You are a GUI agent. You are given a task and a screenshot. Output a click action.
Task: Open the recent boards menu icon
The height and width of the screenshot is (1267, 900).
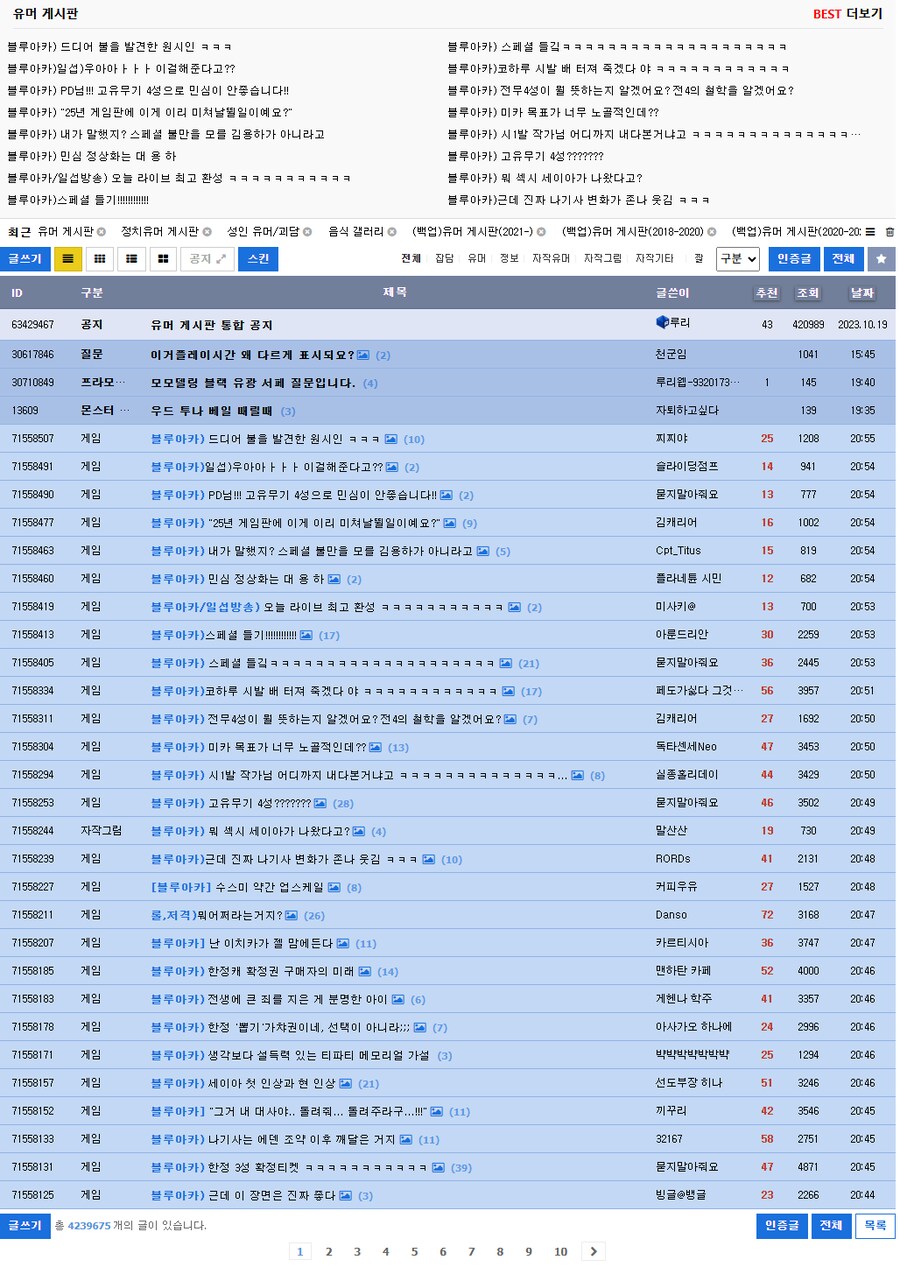pyautogui.click(x=870, y=232)
